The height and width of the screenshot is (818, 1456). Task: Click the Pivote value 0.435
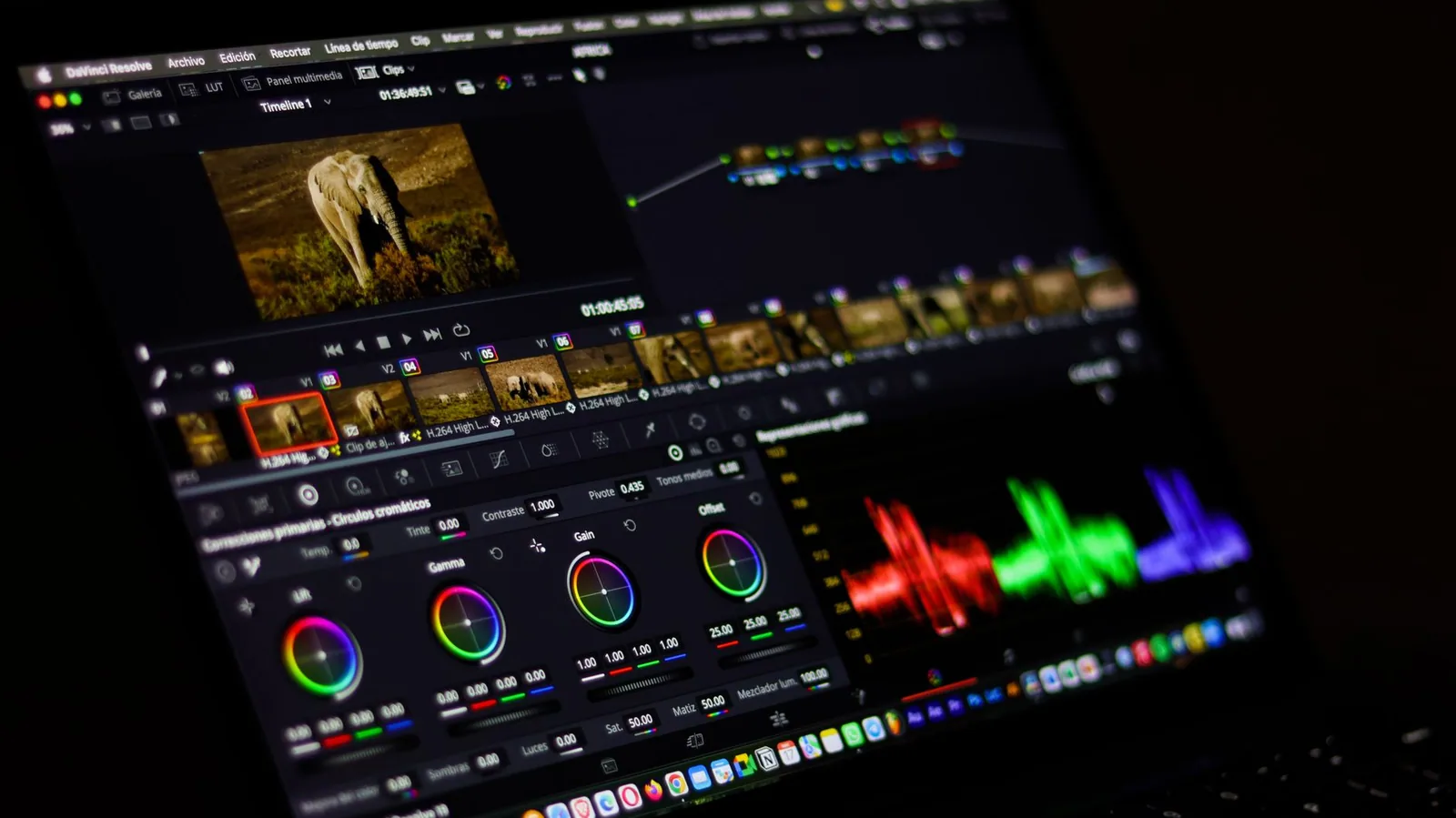632,488
